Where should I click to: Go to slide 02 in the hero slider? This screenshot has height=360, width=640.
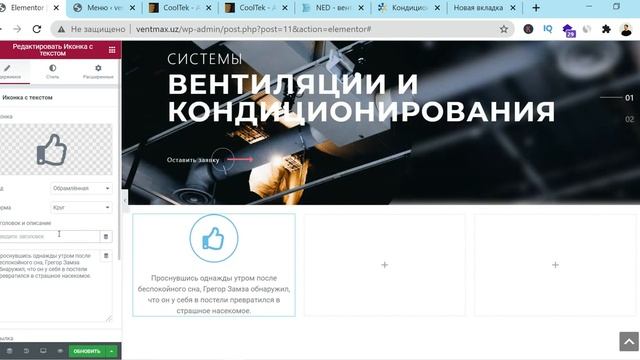629,119
